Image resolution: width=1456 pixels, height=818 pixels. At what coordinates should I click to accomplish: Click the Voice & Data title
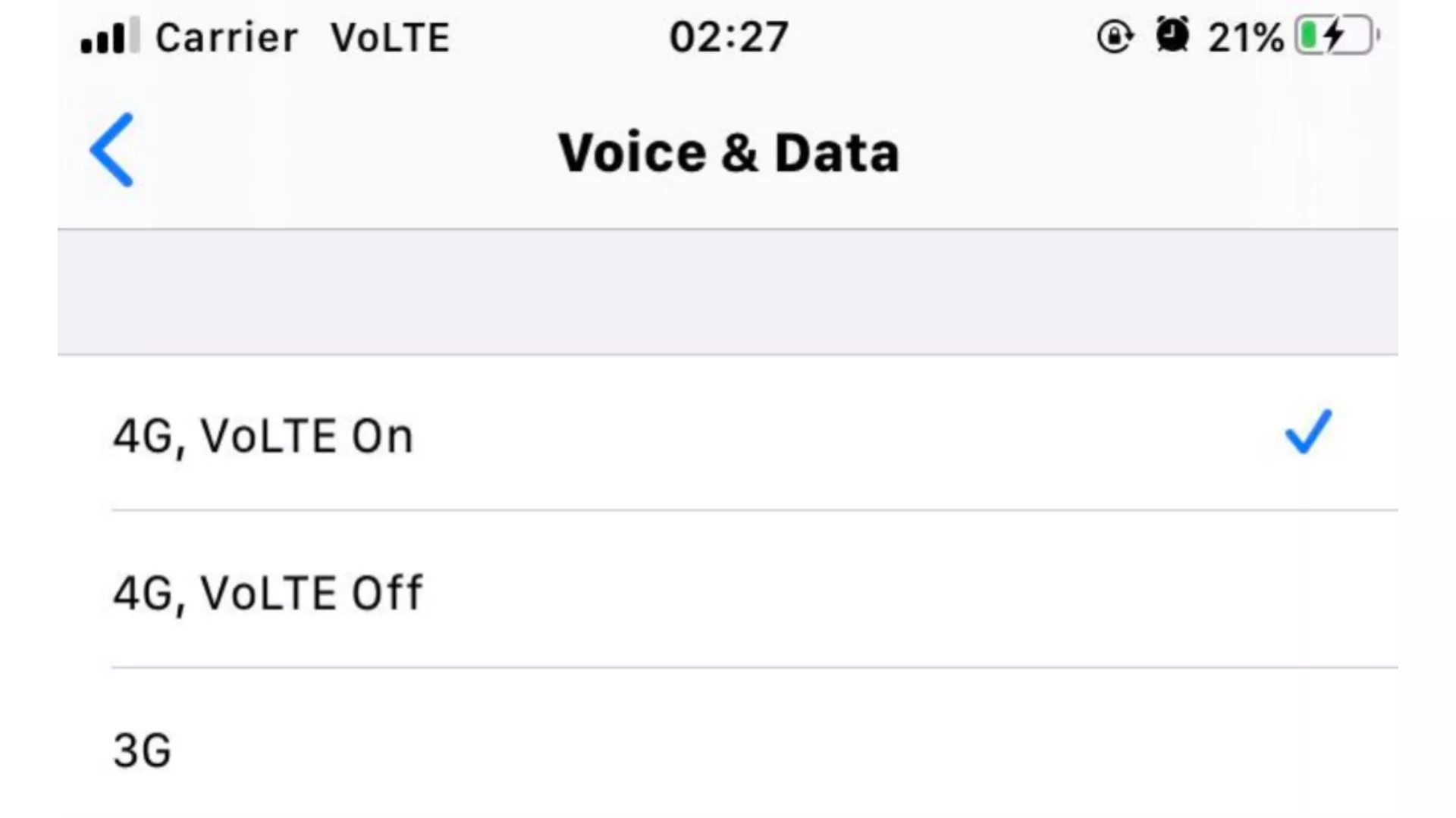click(729, 151)
